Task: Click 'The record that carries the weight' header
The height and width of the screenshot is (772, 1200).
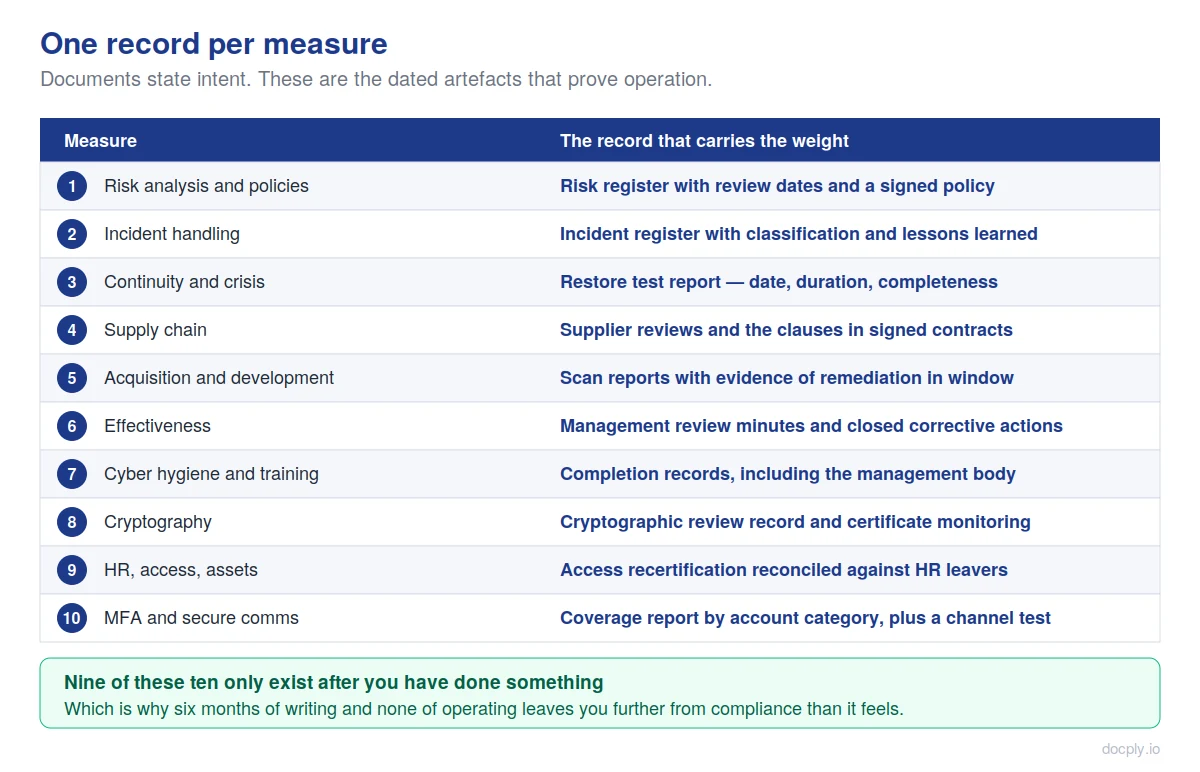Action: tap(704, 141)
